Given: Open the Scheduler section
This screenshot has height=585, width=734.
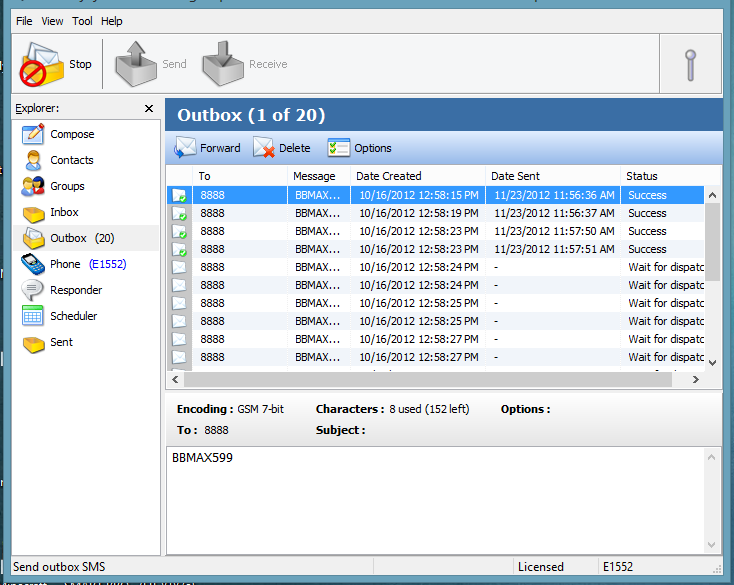Looking at the screenshot, I should [73, 316].
